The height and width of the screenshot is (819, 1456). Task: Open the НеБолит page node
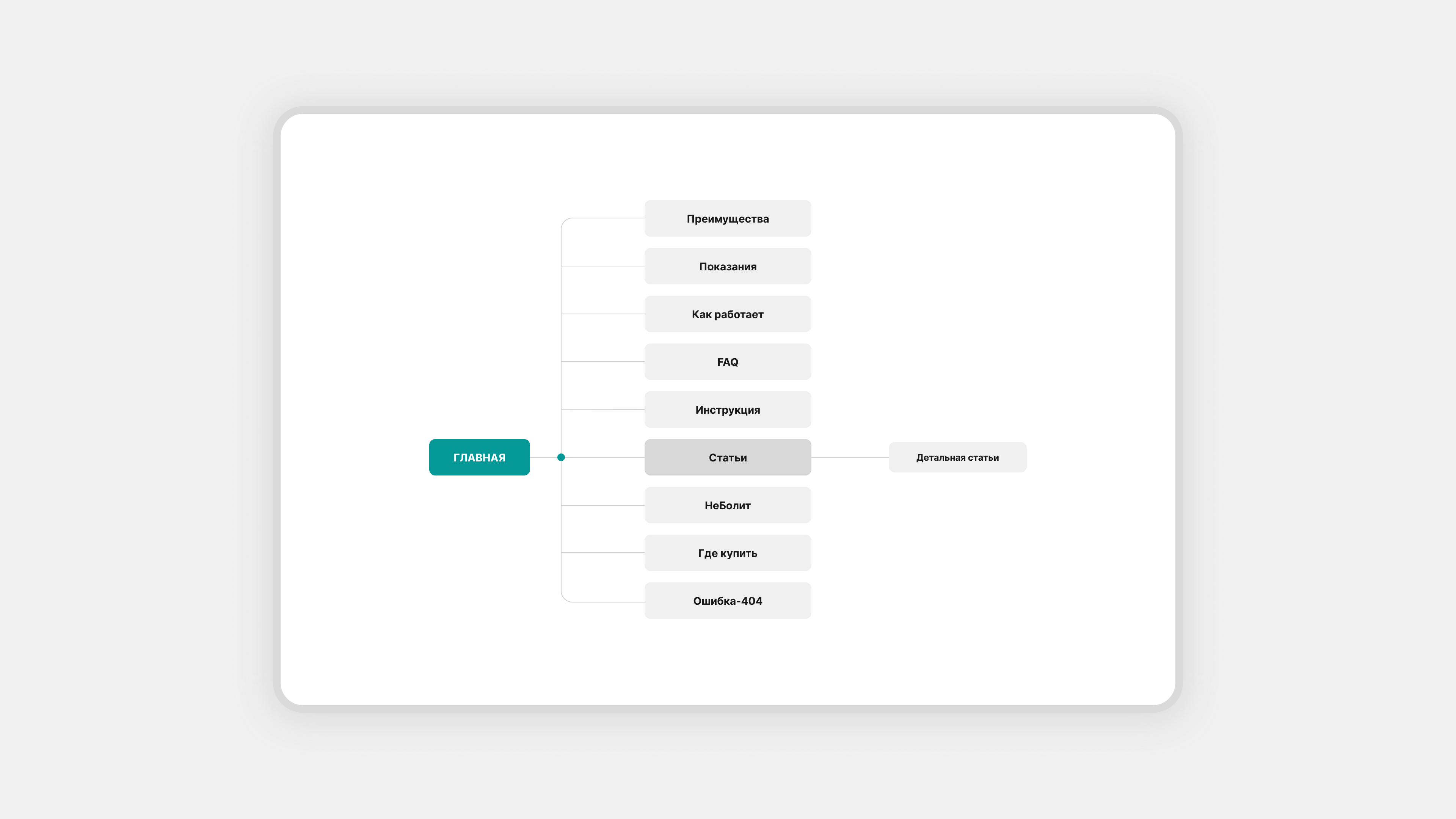[x=728, y=505]
